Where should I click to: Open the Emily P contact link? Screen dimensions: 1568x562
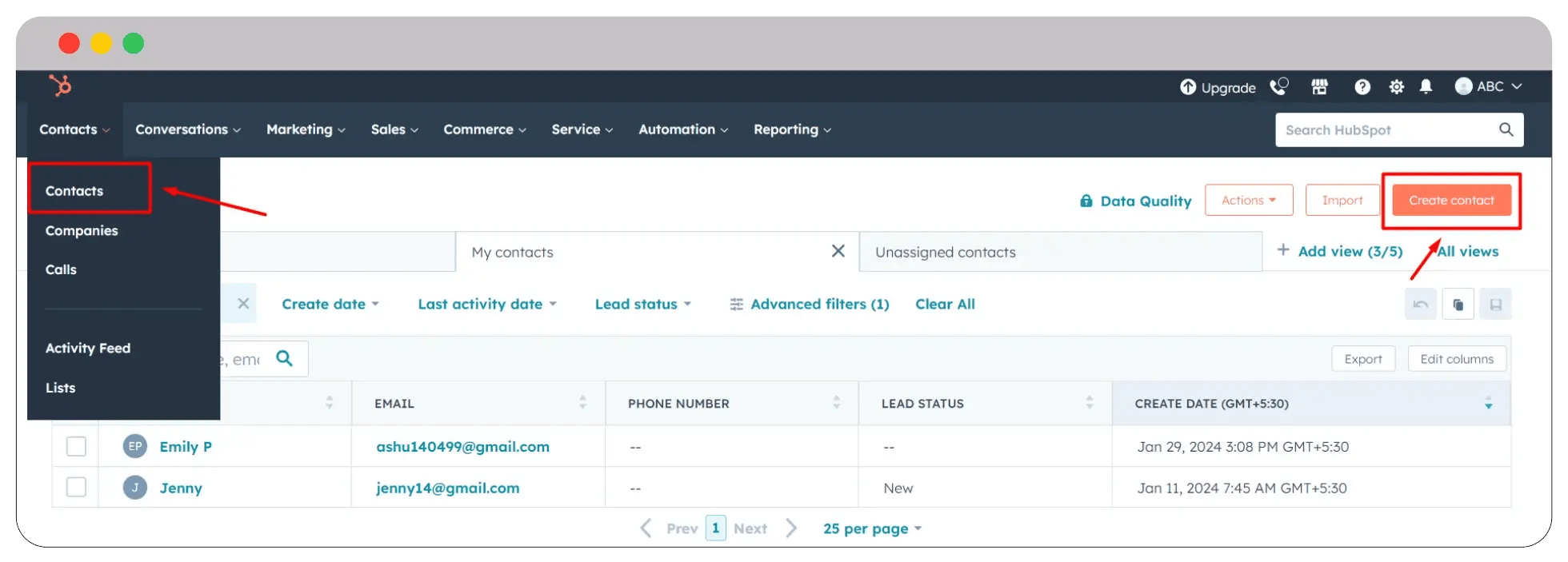(x=186, y=446)
